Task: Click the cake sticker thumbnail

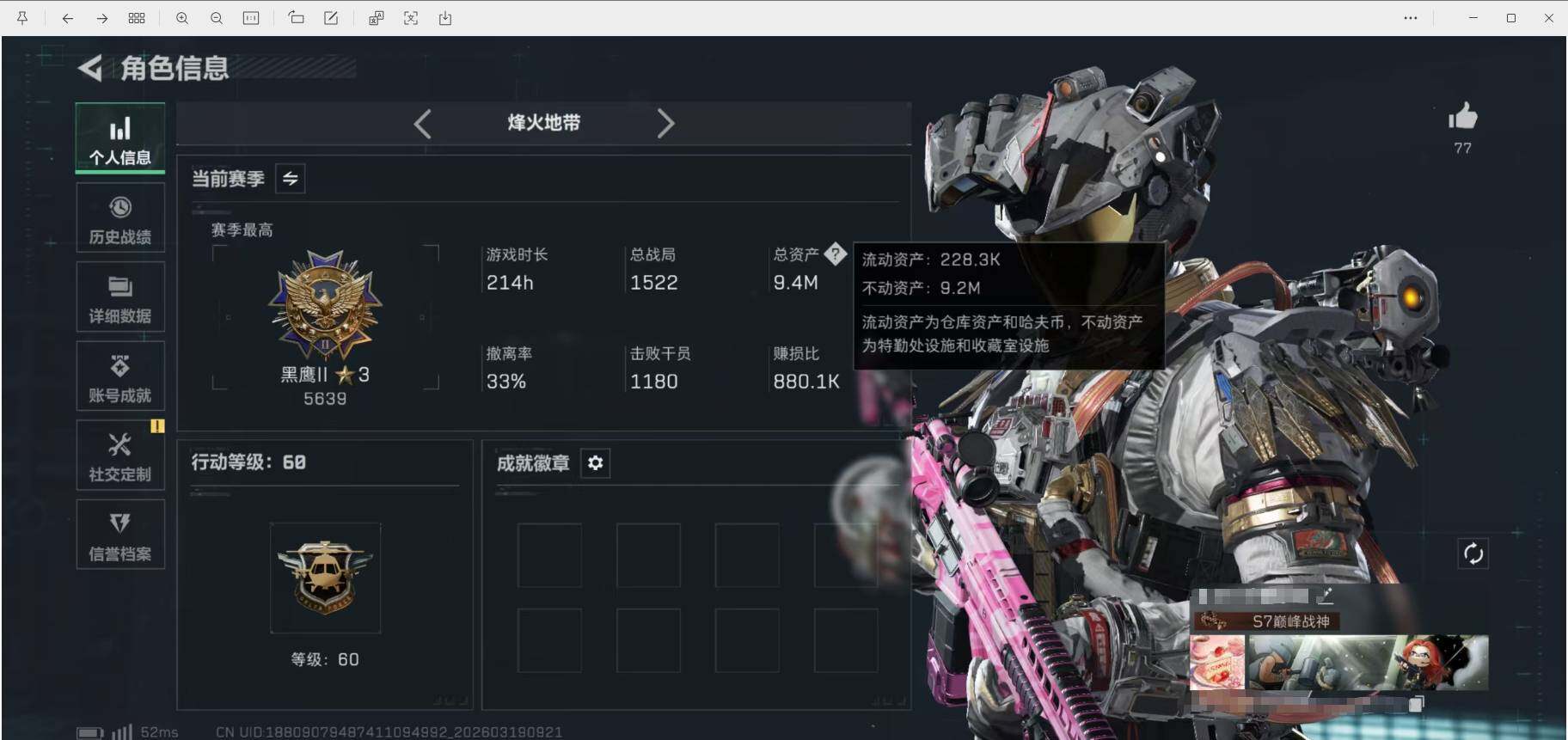Action: point(1217,662)
